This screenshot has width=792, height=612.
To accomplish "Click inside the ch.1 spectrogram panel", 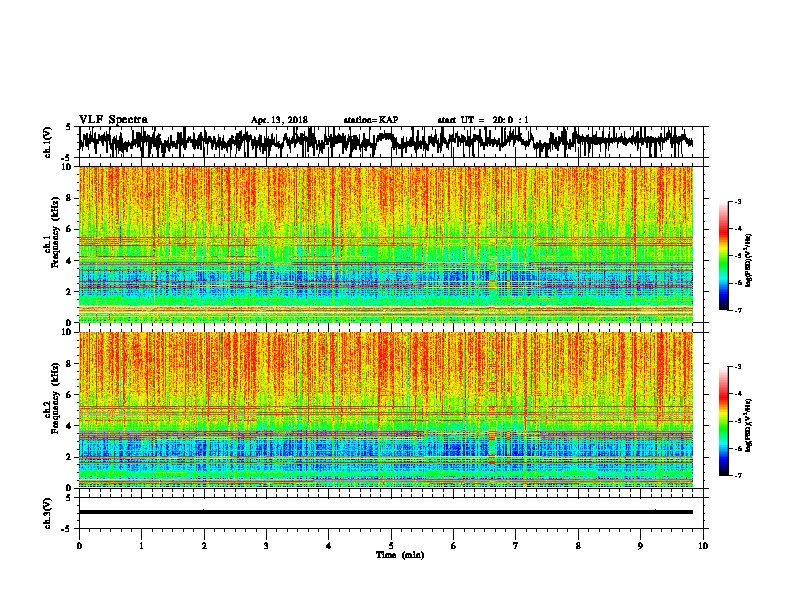I will pyautogui.click(x=386, y=244).
